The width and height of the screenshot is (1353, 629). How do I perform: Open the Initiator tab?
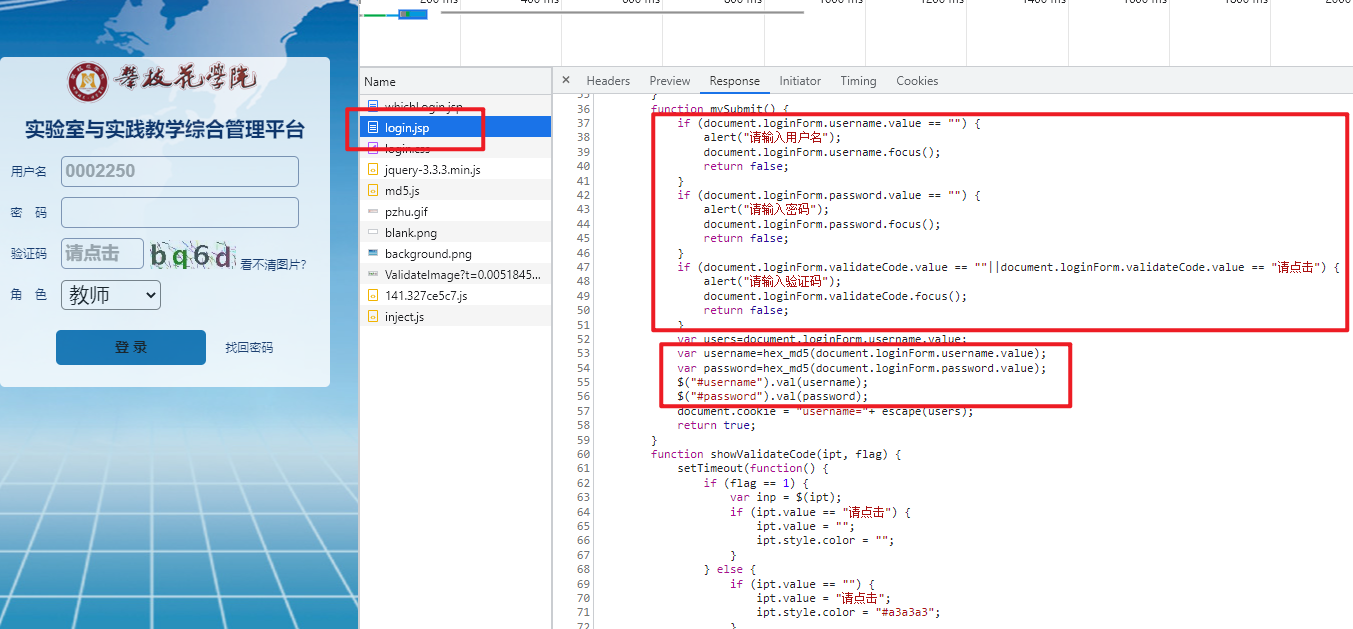800,81
